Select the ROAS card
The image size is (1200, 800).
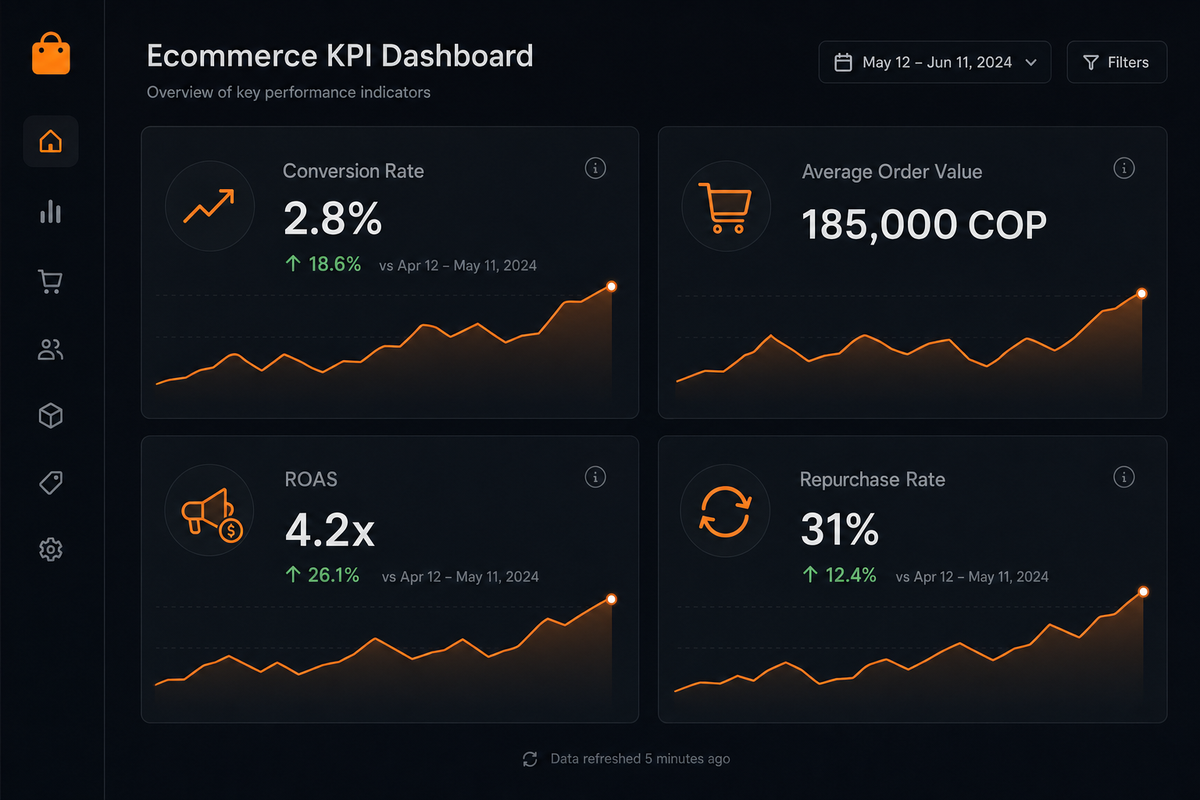tap(390, 578)
